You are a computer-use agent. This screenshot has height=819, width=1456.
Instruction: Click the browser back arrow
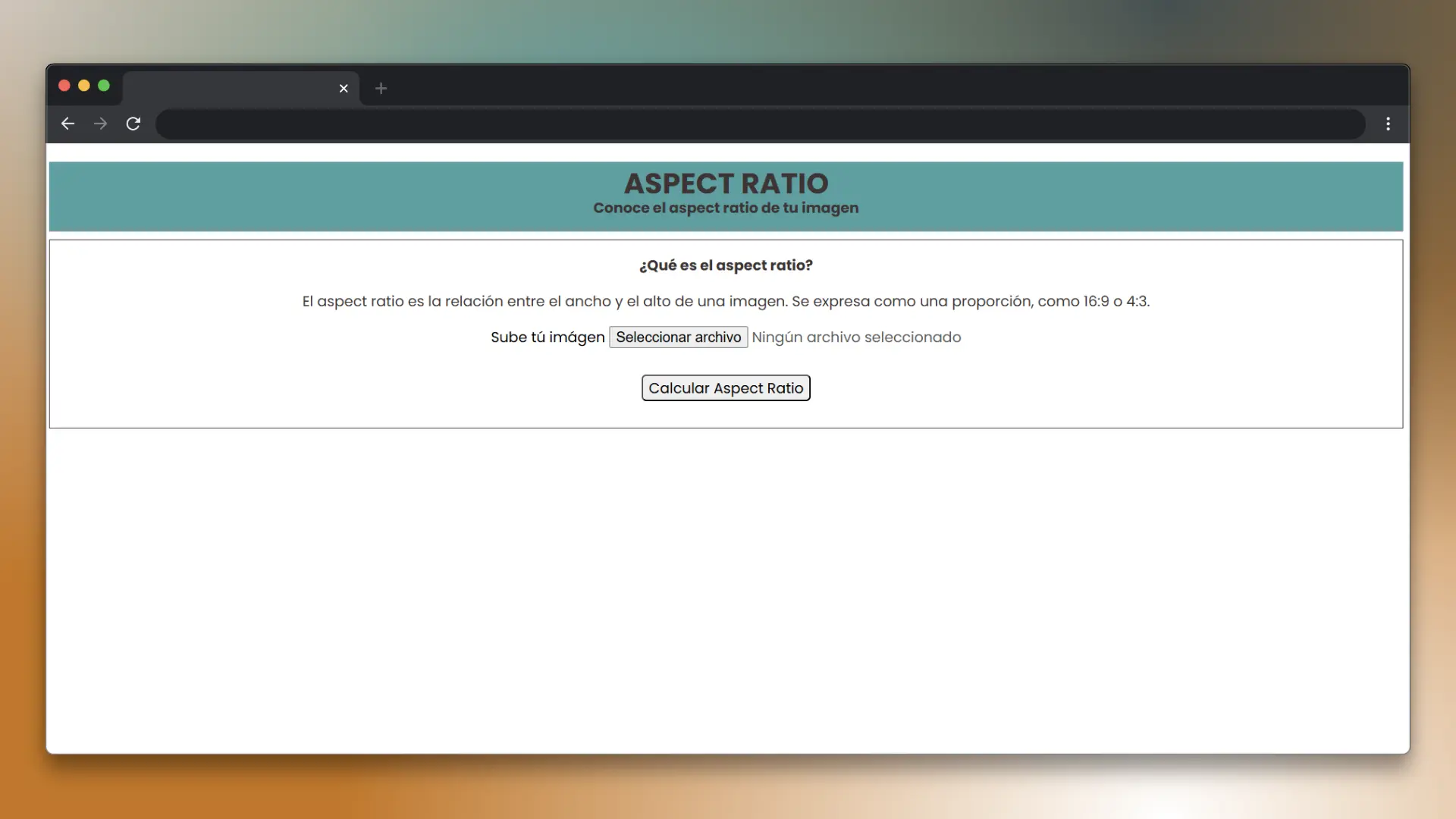point(67,124)
